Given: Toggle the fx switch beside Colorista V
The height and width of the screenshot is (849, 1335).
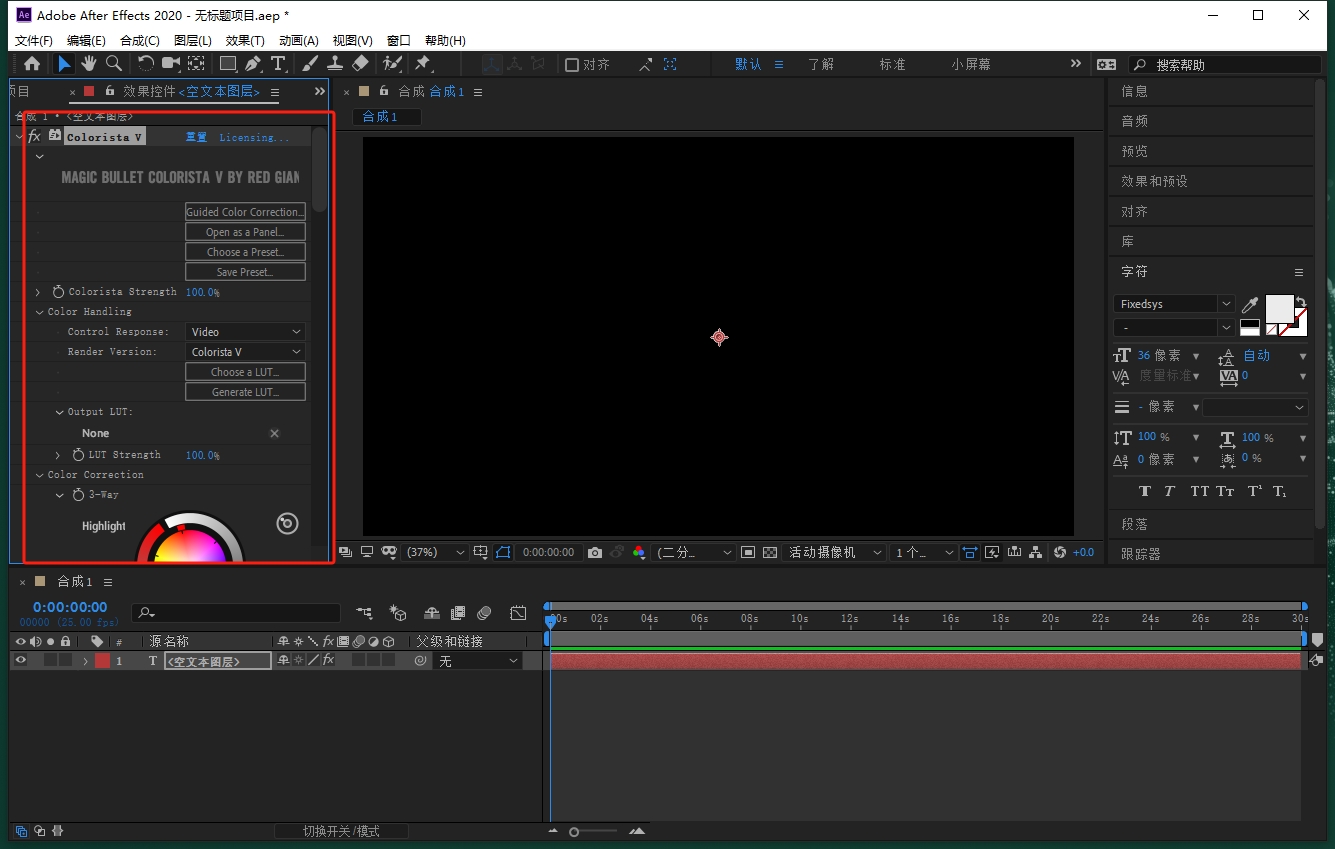Looking at the screenshot, I should click(34, 136).
